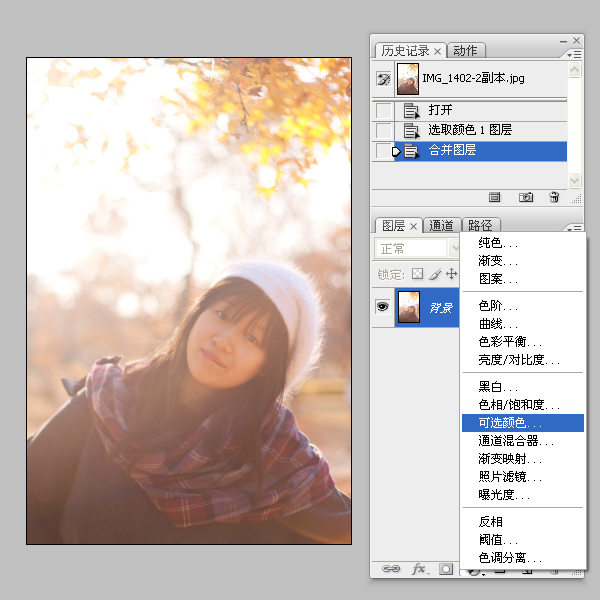Create new document from current state icon
600x600 pixels.
click(494, 198)
